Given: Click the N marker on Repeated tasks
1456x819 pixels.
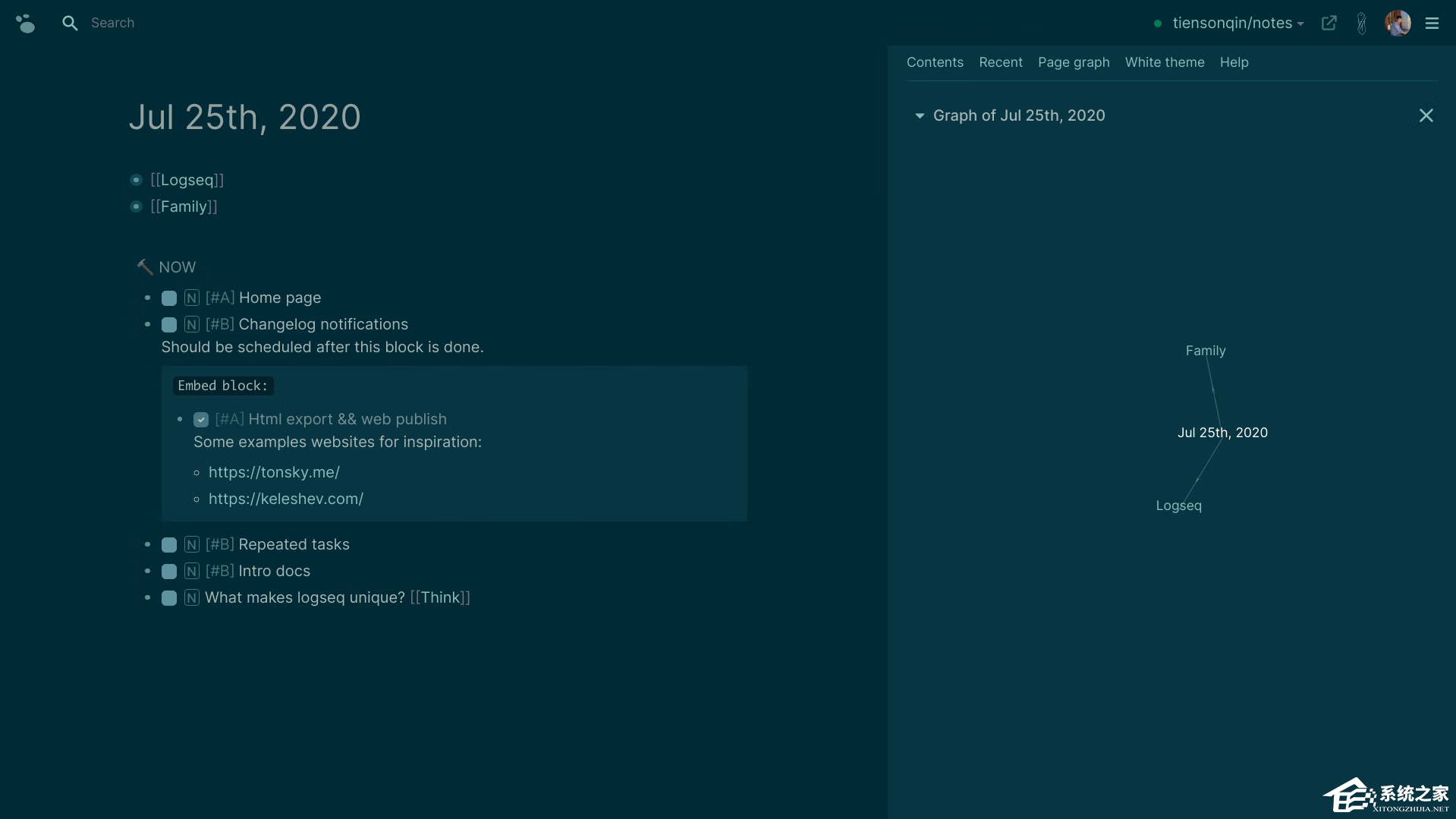Looking at the screenshot, I should tap(192, 544).
